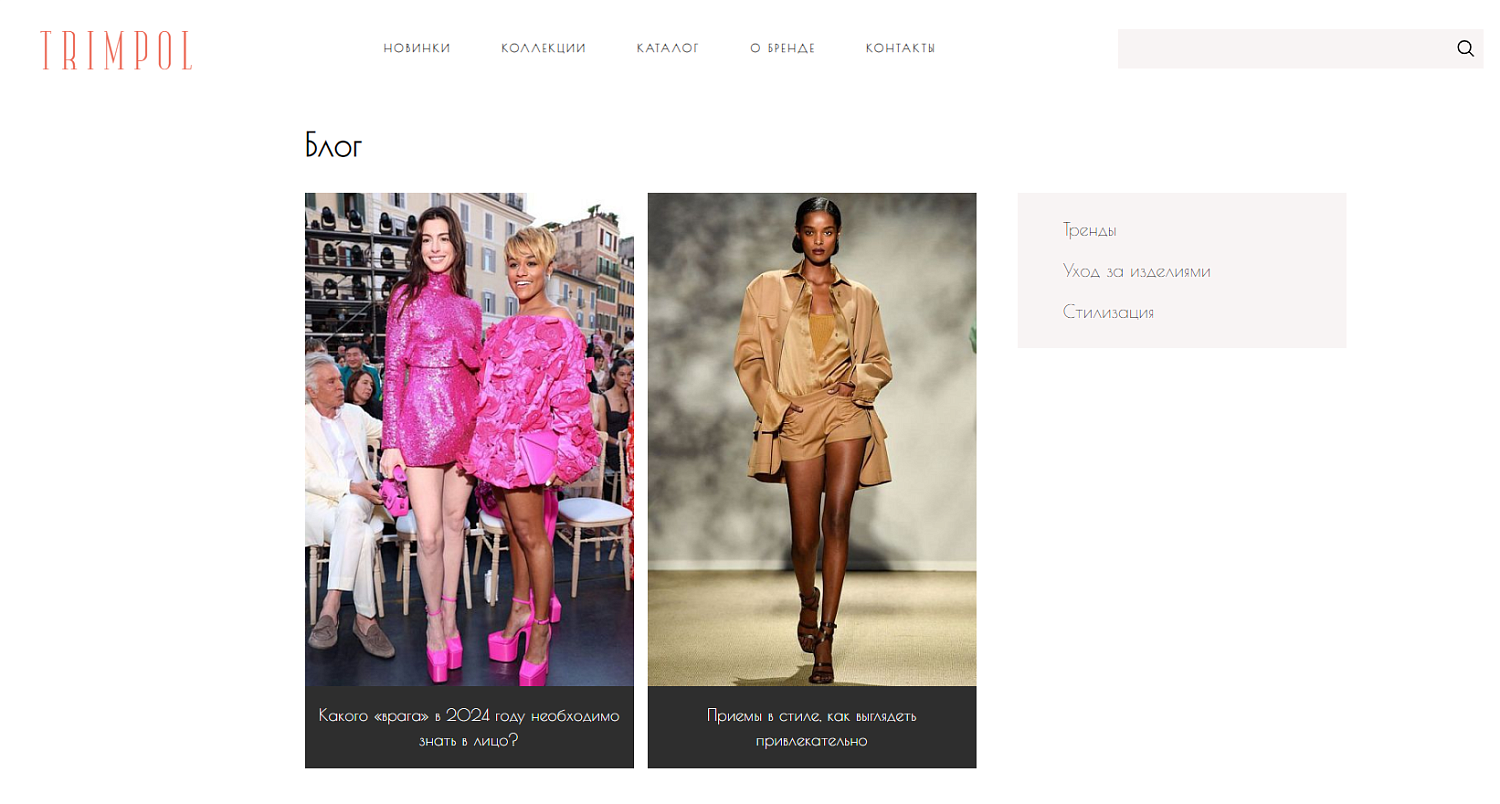Focus the search input field

coord(1280,49)
